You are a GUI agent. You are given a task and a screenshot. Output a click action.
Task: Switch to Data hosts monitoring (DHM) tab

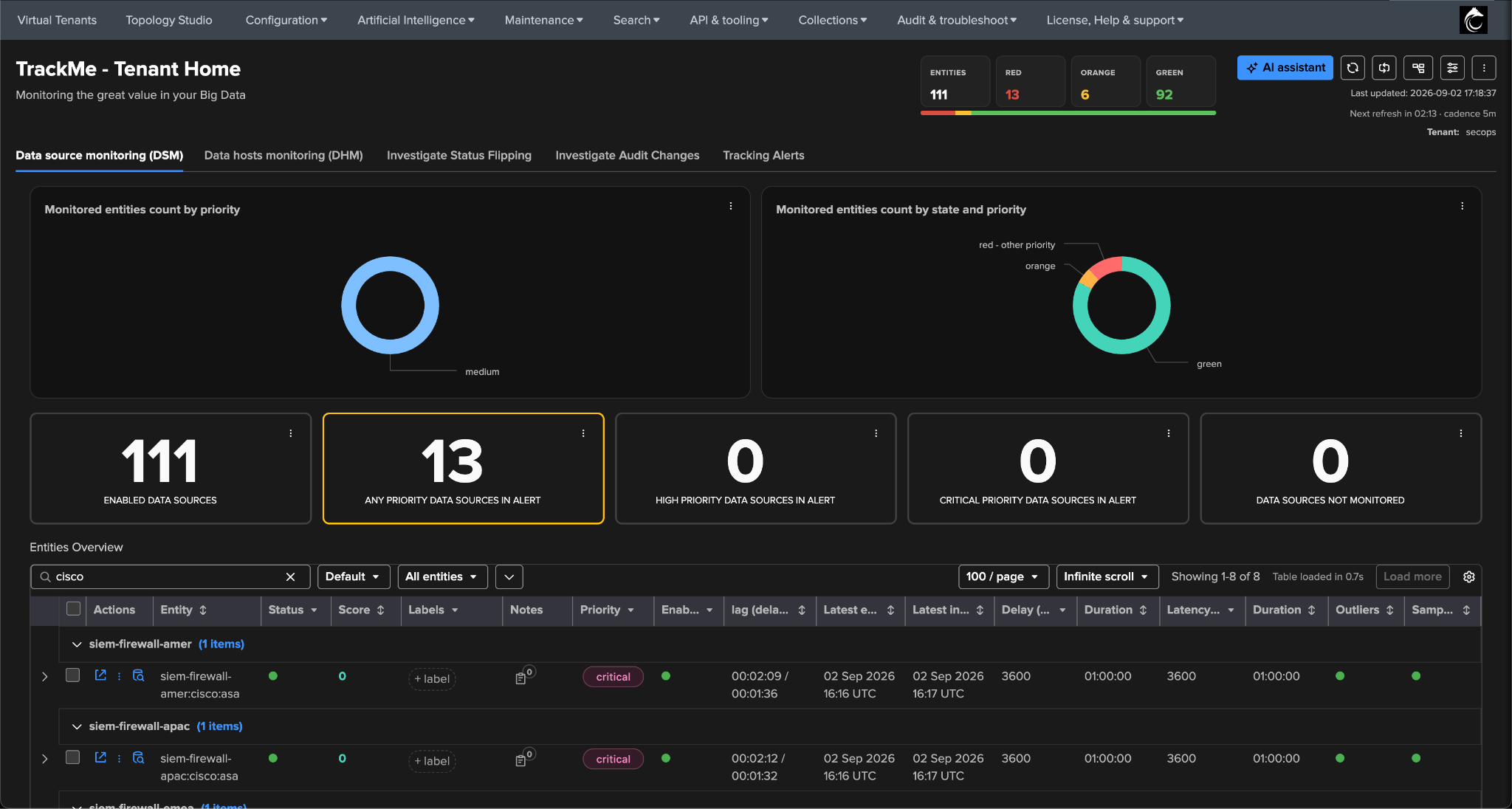pos(283,156)
